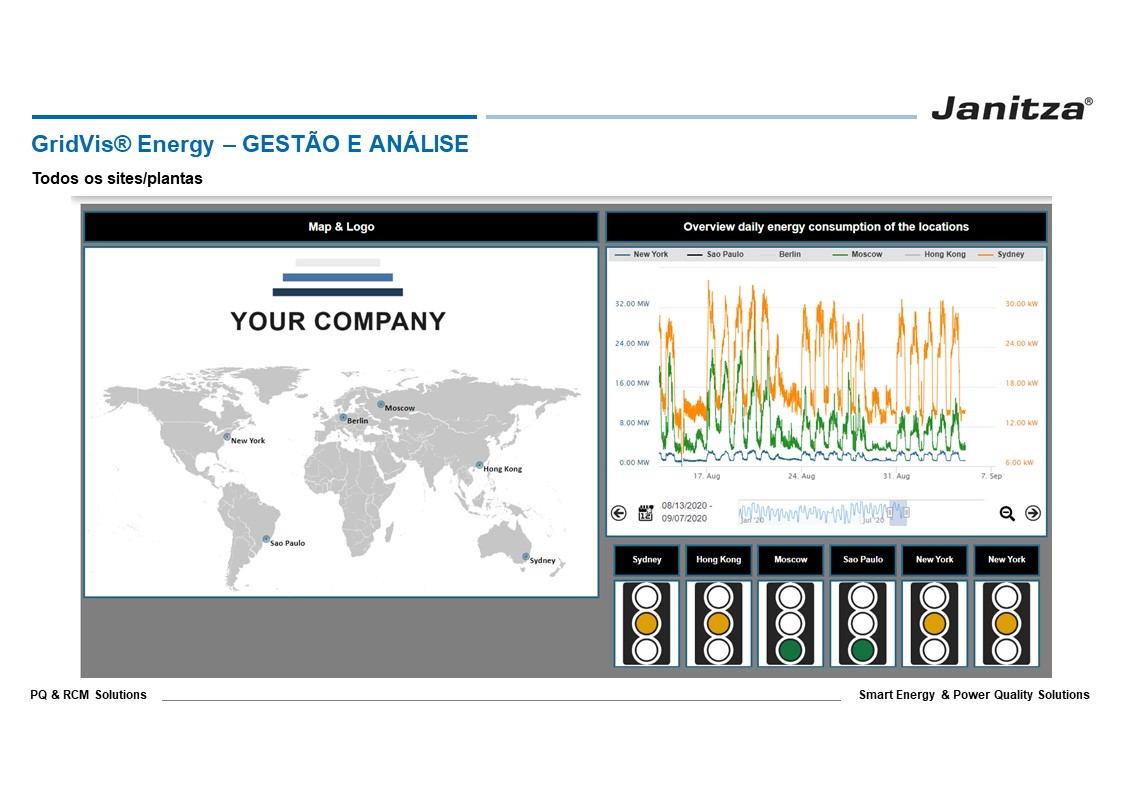Image resolution: width=1123 pixels, height=794 pixels.
Task: Toggle the Moscow series in legend
Action: tap(857, 254)
